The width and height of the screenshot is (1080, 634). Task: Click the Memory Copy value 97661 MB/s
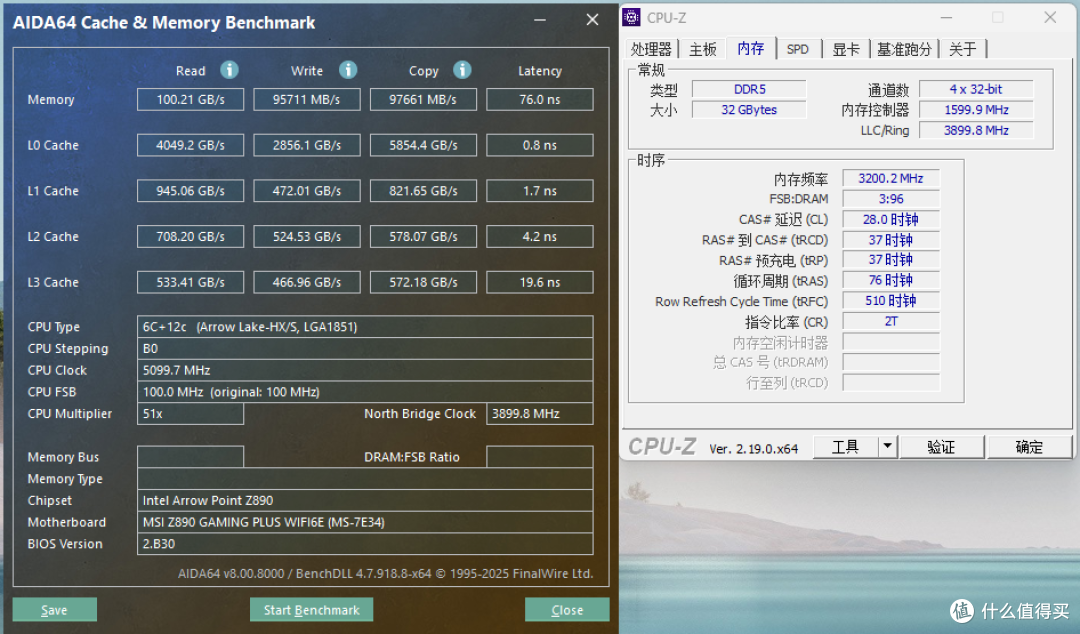pyautogui.click(x=423, y=99)
